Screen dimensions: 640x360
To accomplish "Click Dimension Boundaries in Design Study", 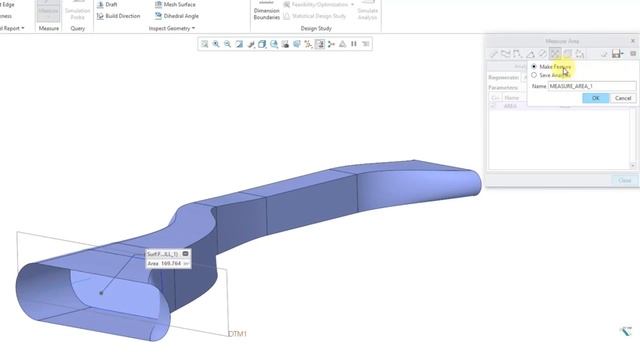I will pyautogui.click(x=267, y=11).
